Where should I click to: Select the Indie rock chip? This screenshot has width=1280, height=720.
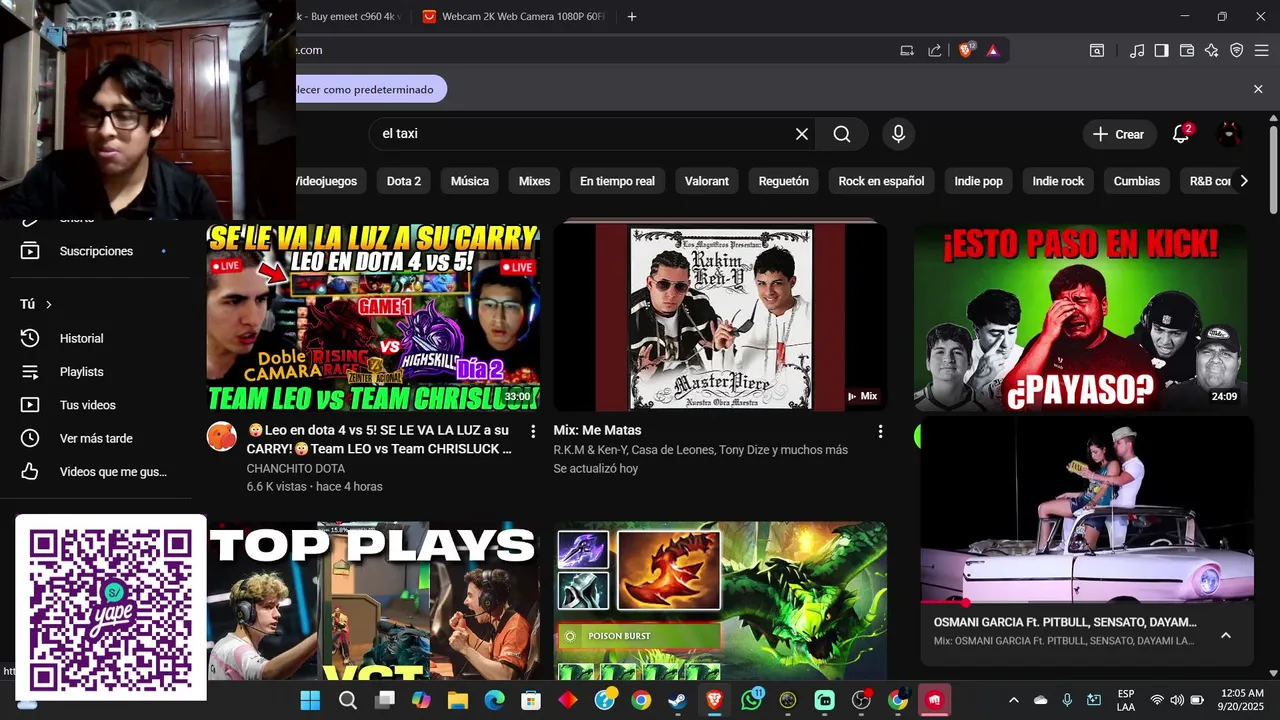point(1058,181)
